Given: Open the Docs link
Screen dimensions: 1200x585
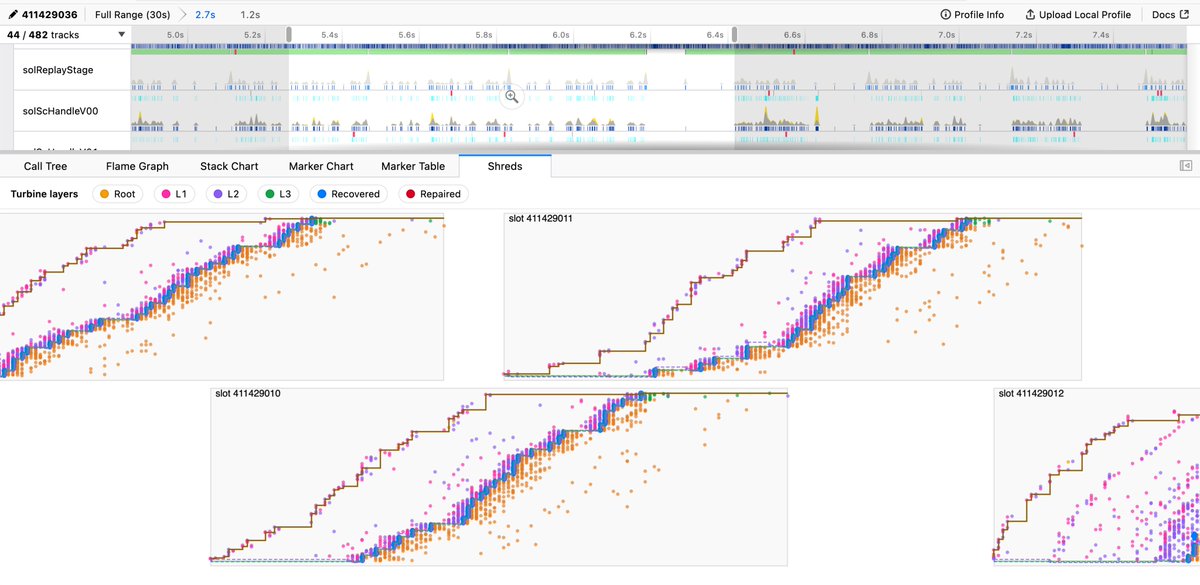Looking at the screenshot, I should pyautogui.click(x=1169, y=15).
